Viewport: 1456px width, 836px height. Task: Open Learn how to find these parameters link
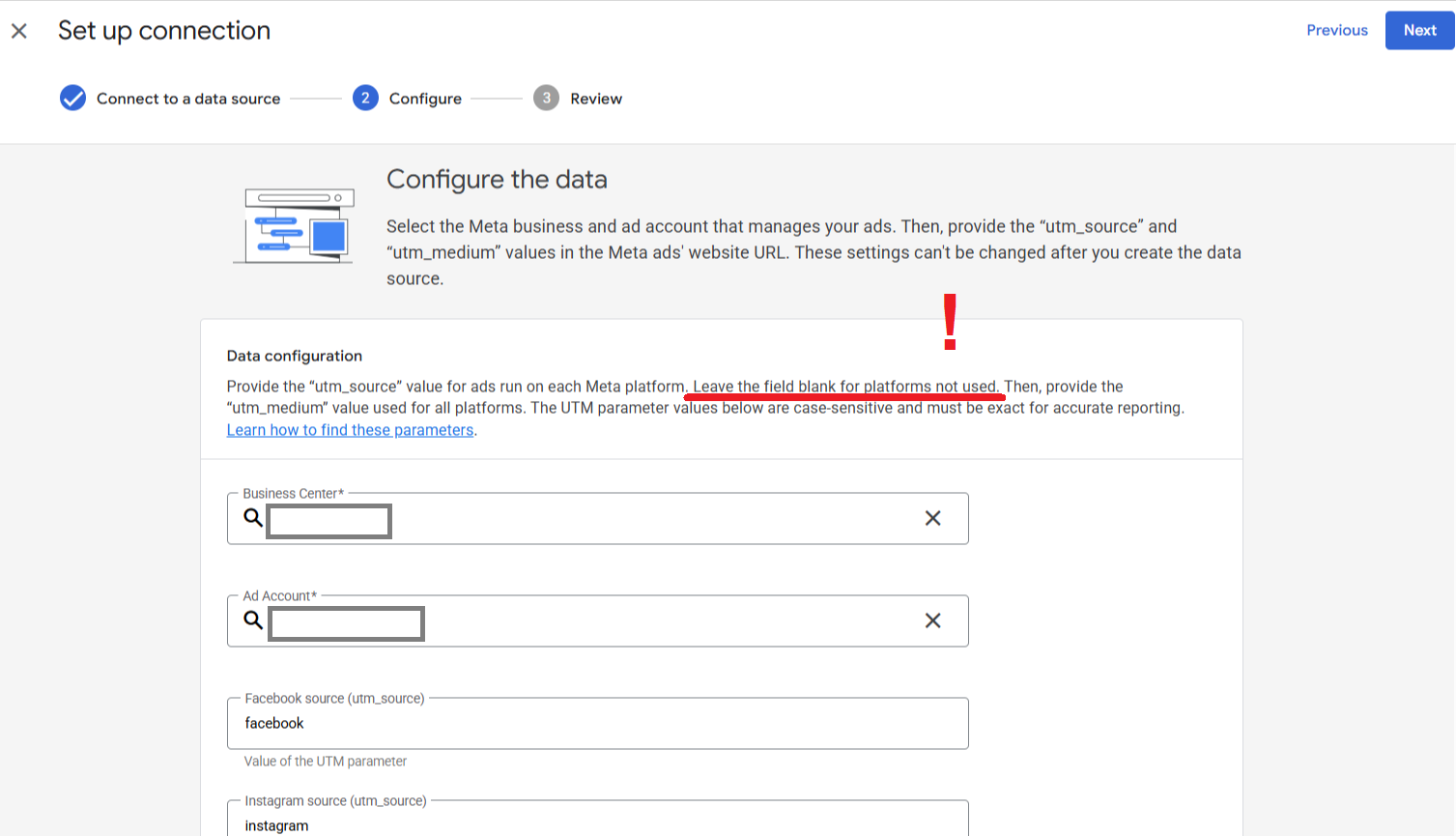pyautogui.click(x=350, y=430)
